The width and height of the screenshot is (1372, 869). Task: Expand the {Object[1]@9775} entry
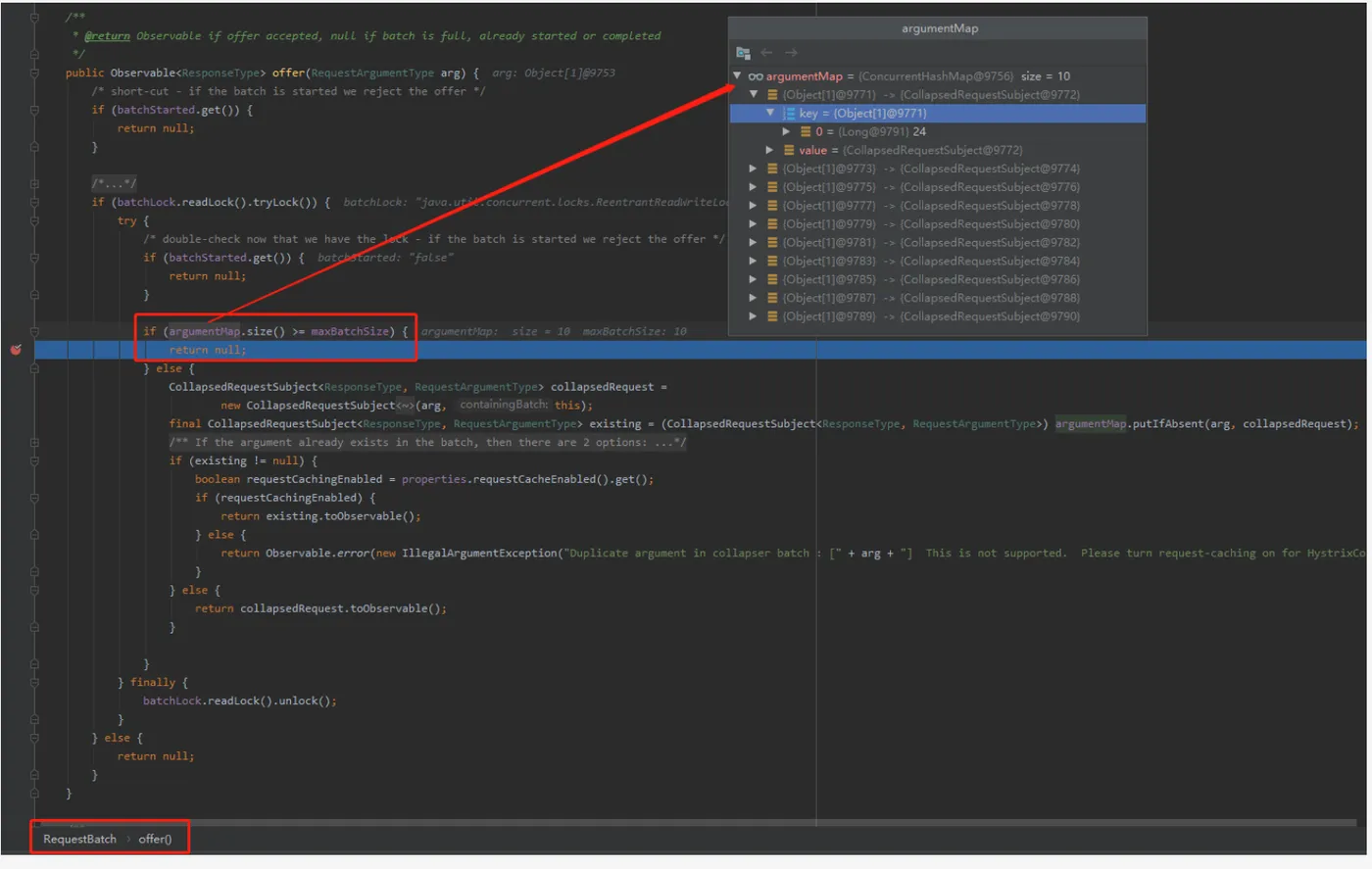[753, 187]
